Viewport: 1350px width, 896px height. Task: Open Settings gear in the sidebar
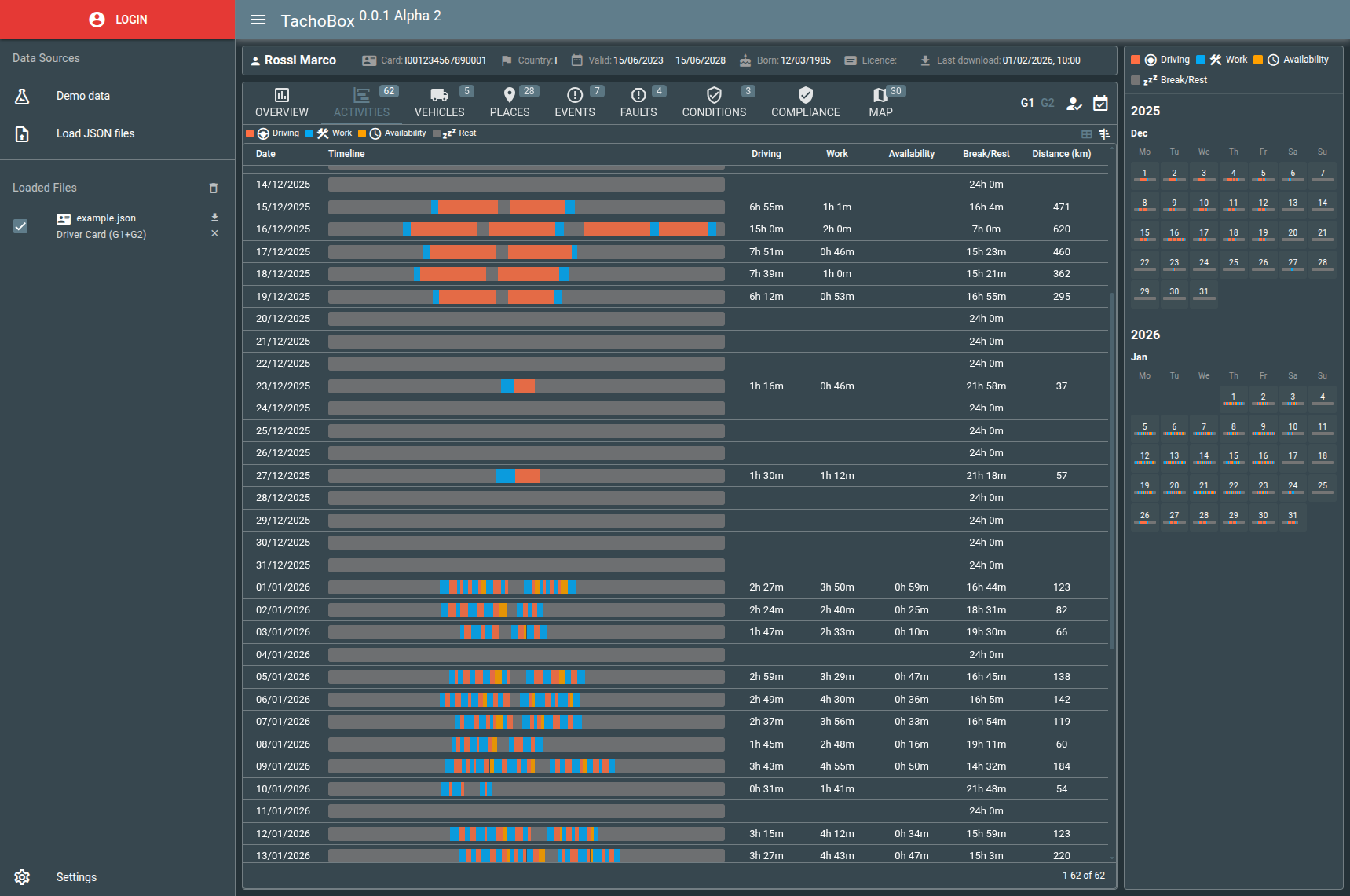22,877
